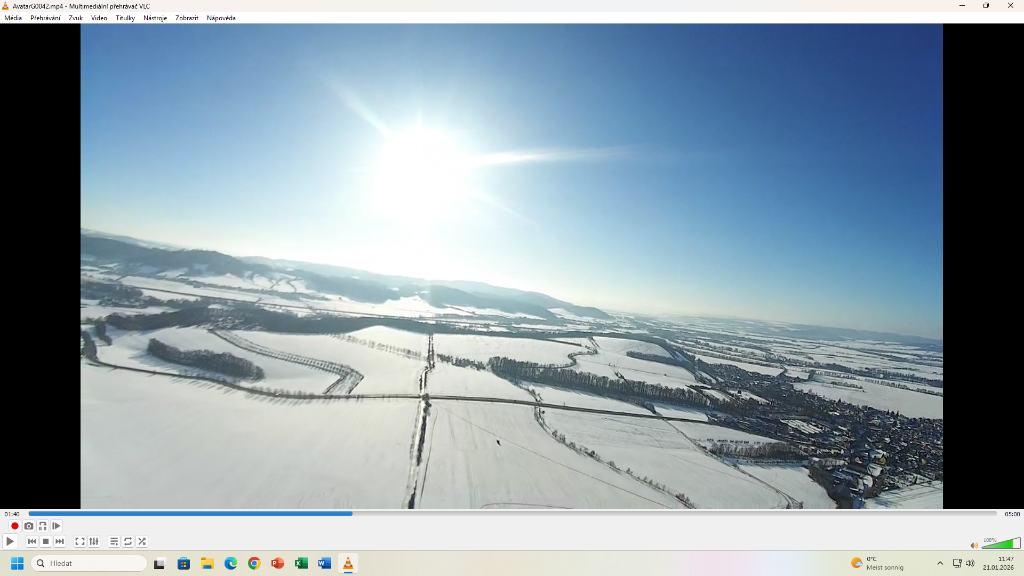Mute audio via the speaker icon
1024x576 pixels.
[974, 545]
